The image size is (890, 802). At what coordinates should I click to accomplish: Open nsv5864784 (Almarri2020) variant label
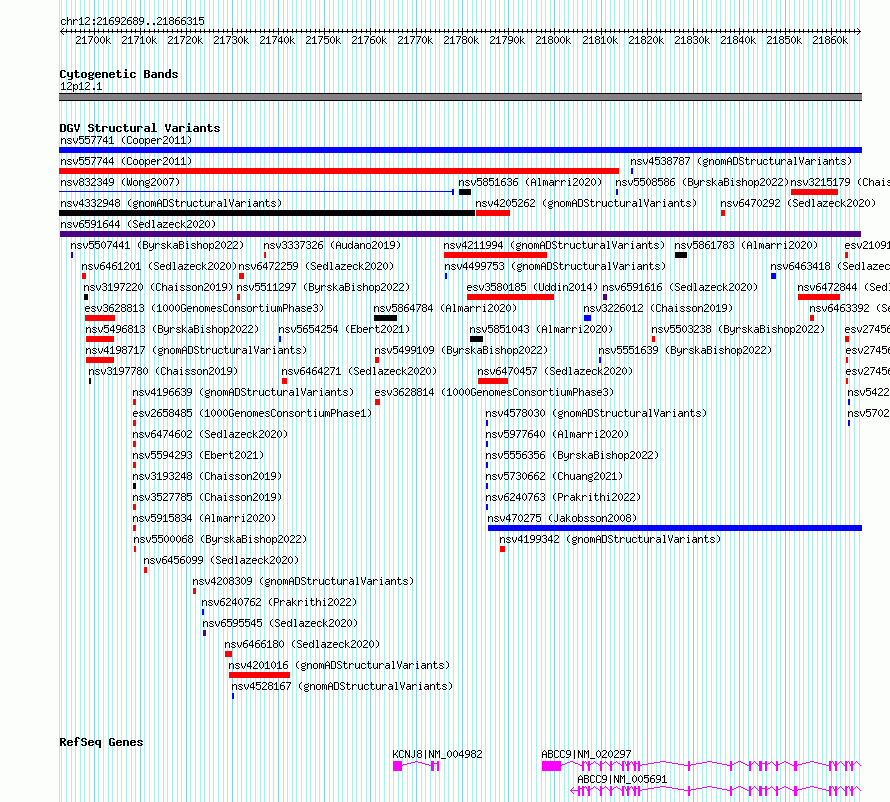pos(446,308)
